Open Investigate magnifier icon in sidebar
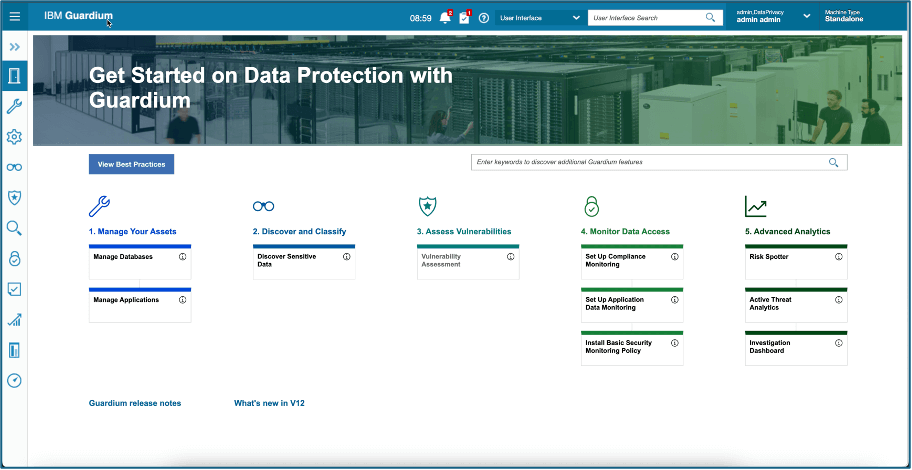The width and height of the screenshot is (912, 470). click(x=15, y=228)
